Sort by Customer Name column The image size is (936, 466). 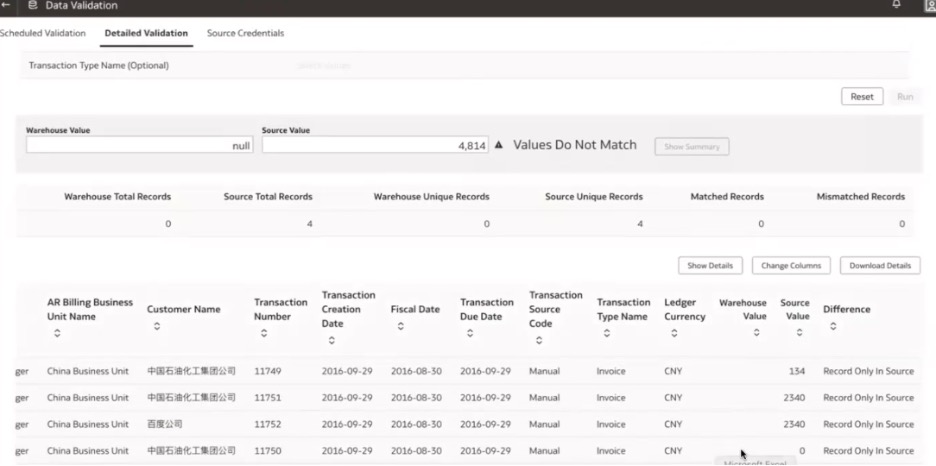[157, 326]
